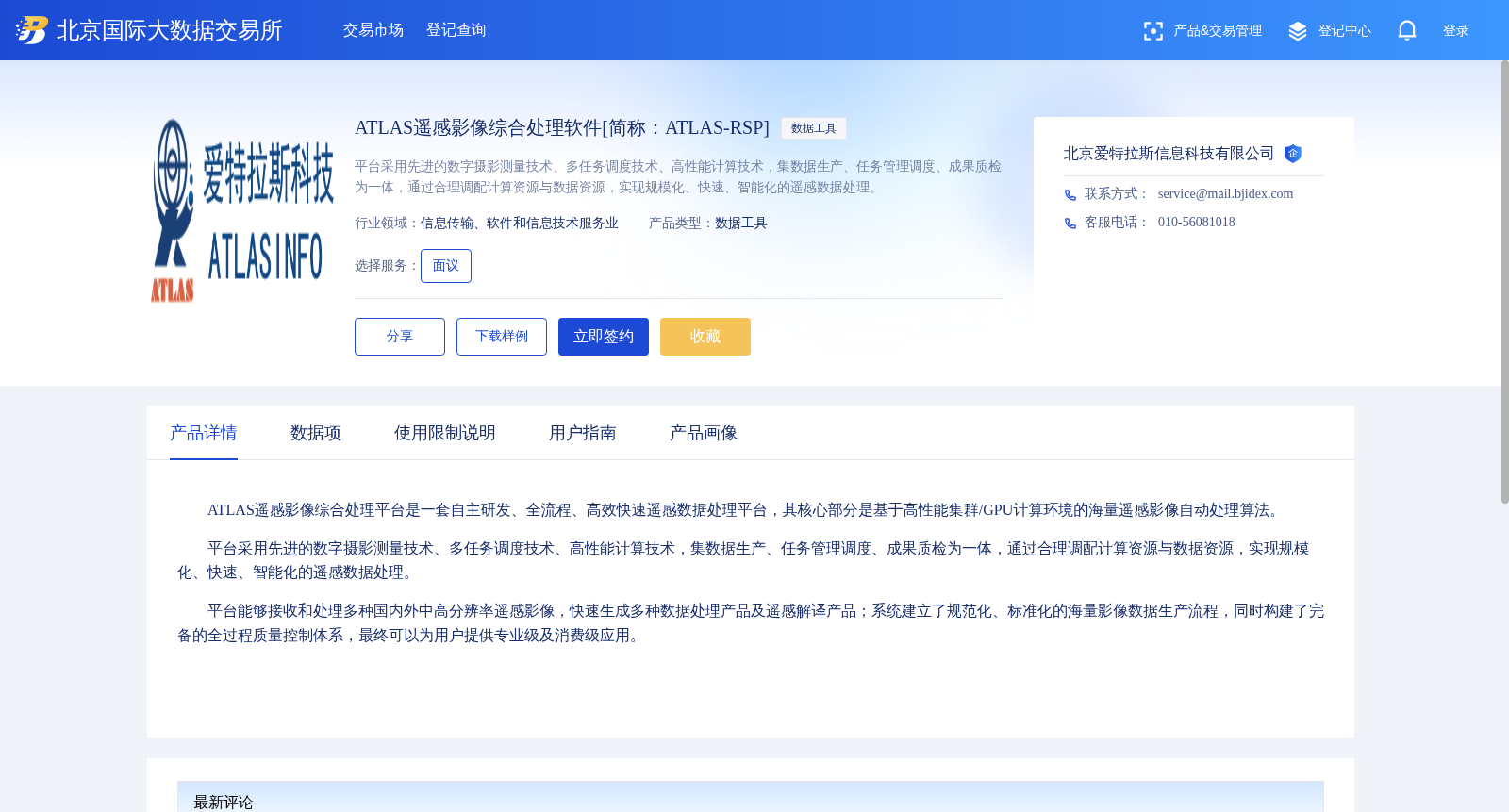Click the 分享 share button
The height and width of the screenshot is (812, 1509).
[400, 337]
